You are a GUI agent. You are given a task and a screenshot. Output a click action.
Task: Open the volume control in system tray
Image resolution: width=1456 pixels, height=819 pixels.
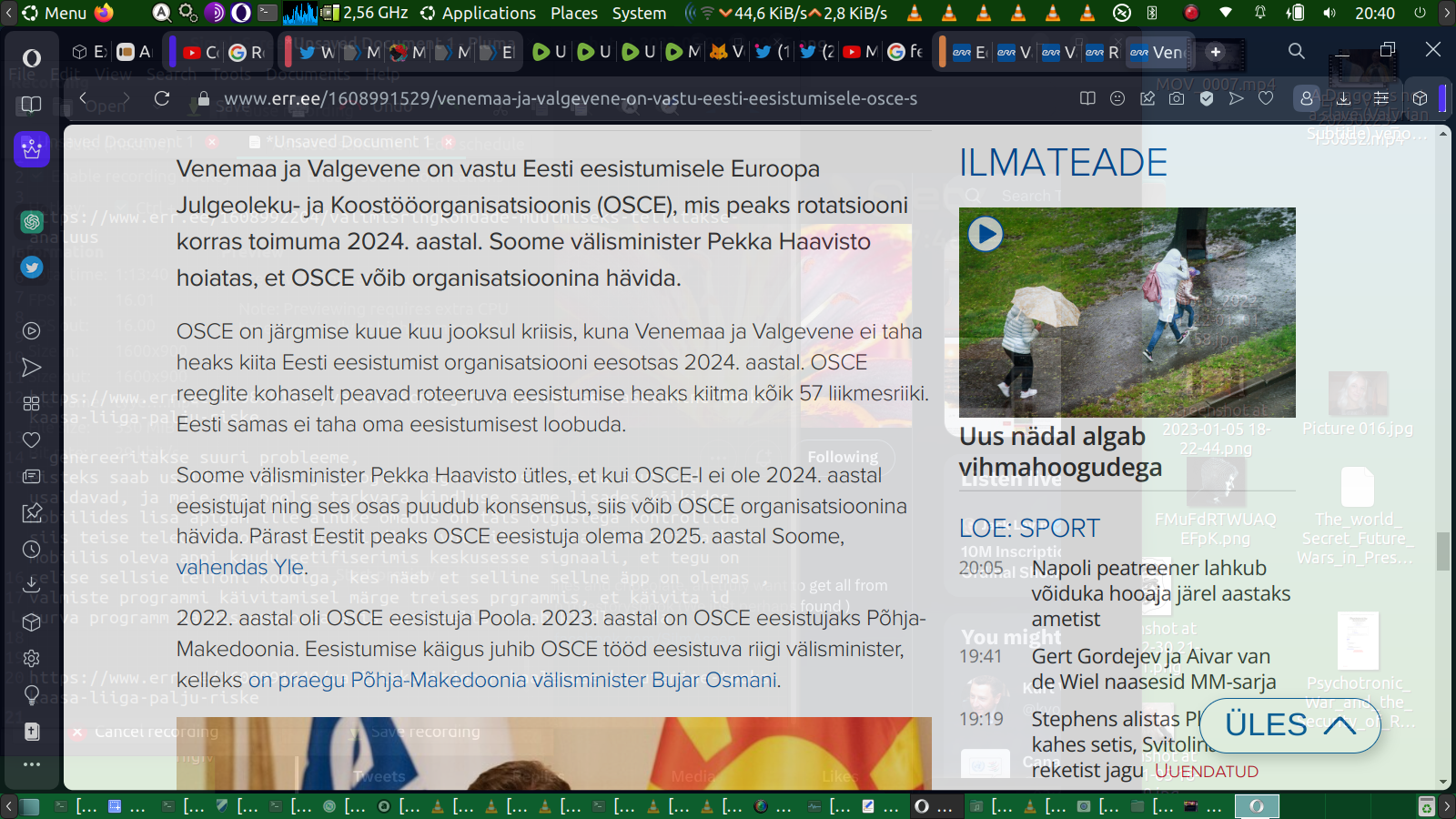(1330, 13)
